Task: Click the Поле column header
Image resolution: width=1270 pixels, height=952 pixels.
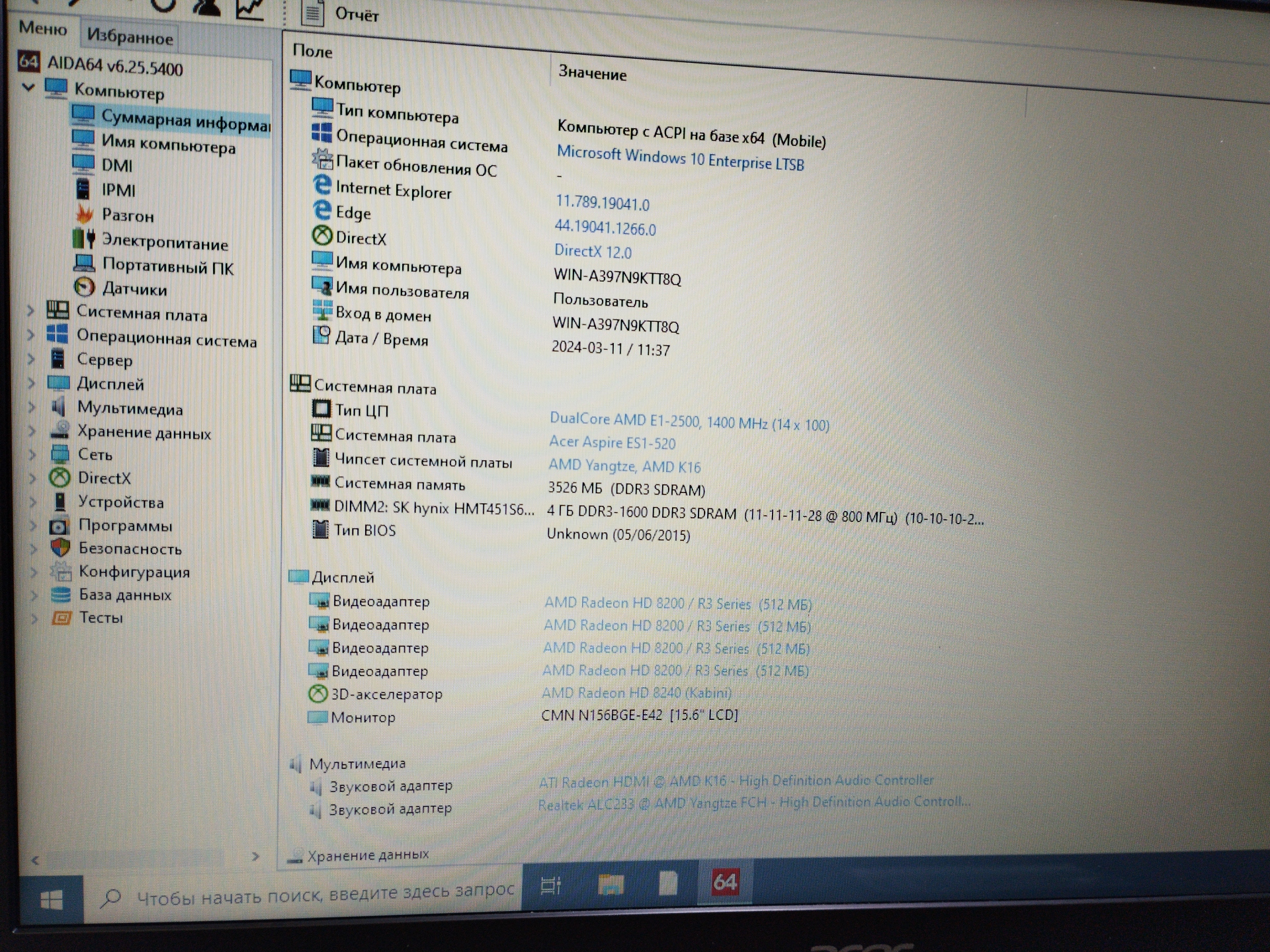Action: click(x=312, y=51)
